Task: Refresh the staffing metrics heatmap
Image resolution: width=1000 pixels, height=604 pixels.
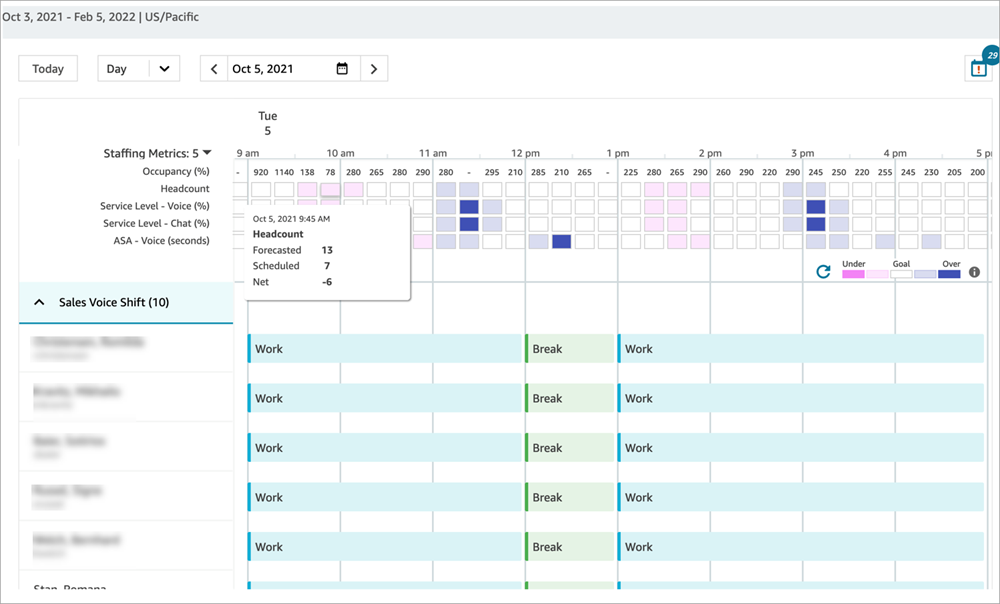Action: (x=822, y=270)
